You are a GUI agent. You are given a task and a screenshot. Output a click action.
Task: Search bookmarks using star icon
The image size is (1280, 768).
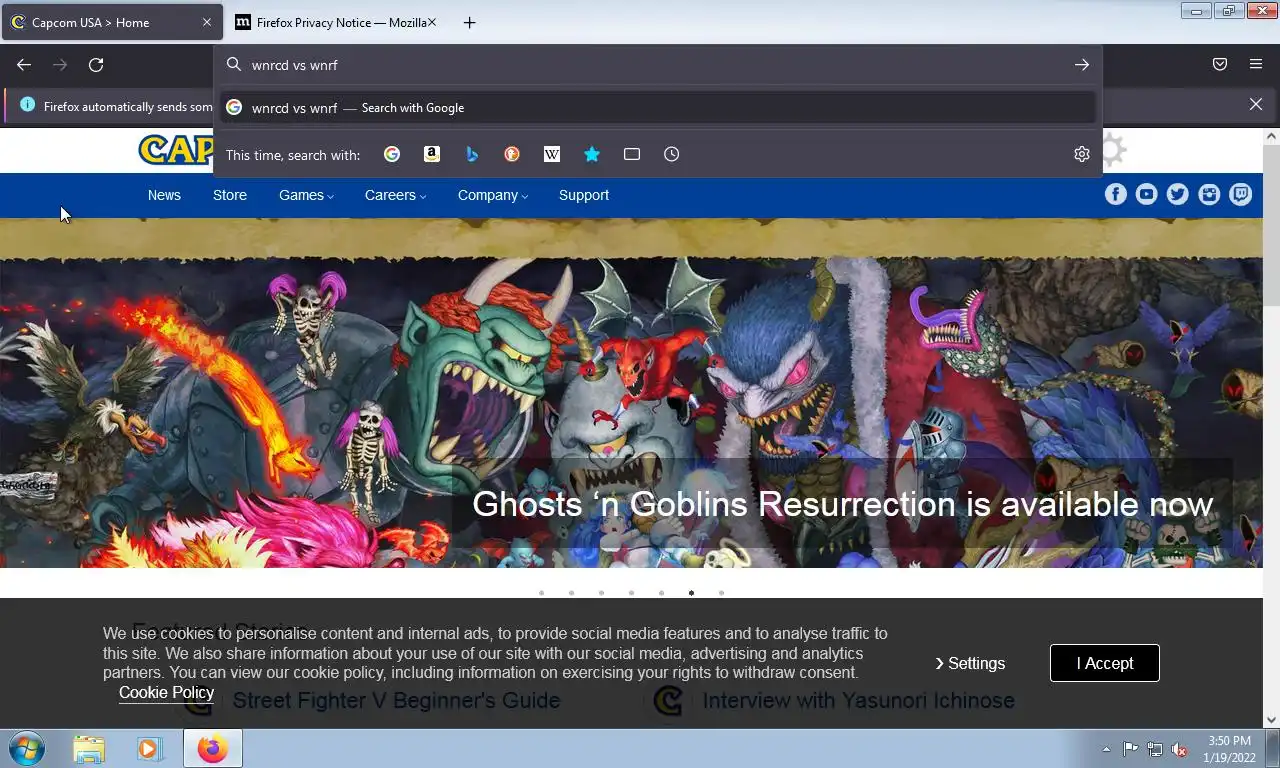click(x=592, y=154)
